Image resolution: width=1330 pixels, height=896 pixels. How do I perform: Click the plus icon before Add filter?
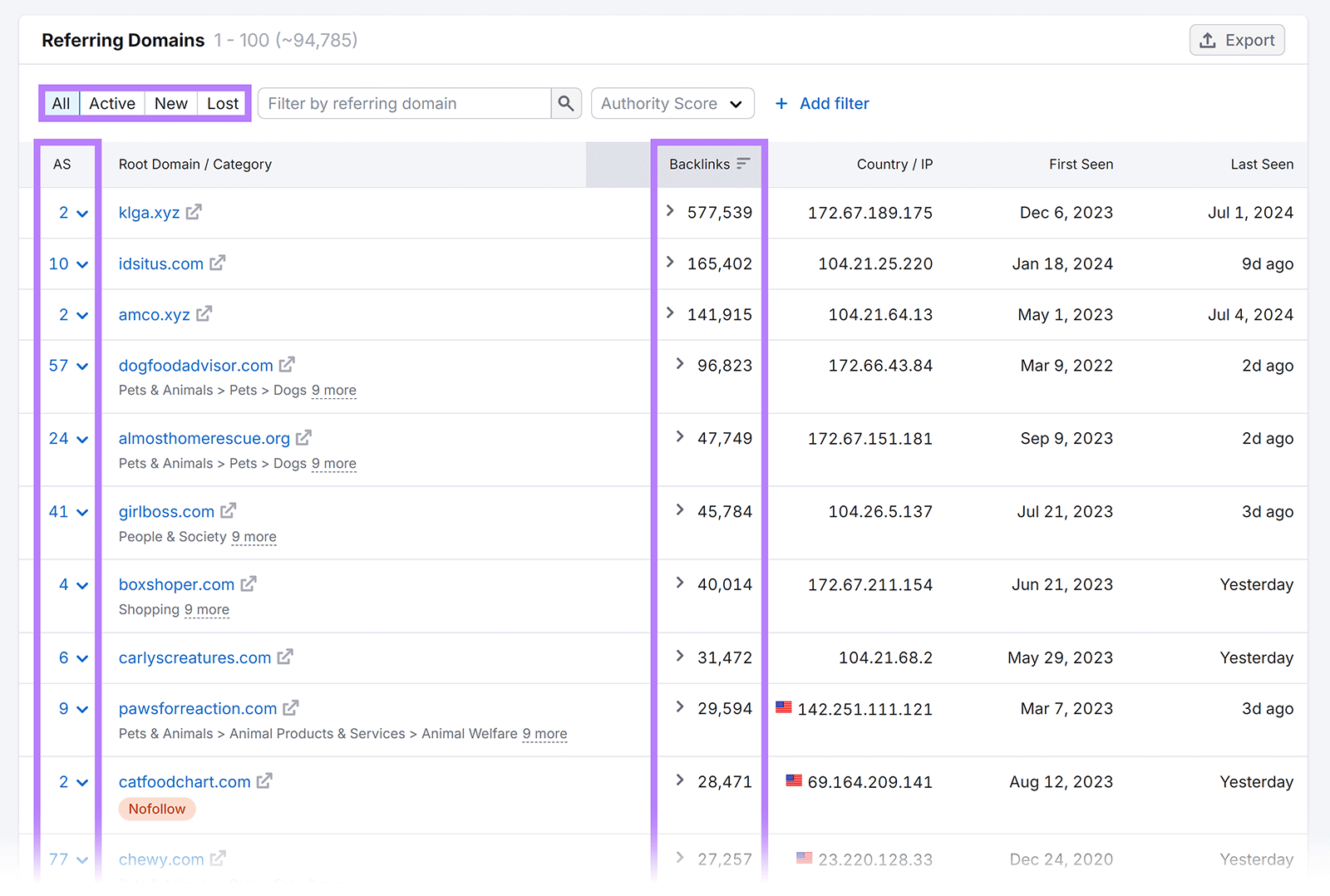point(781,103)
